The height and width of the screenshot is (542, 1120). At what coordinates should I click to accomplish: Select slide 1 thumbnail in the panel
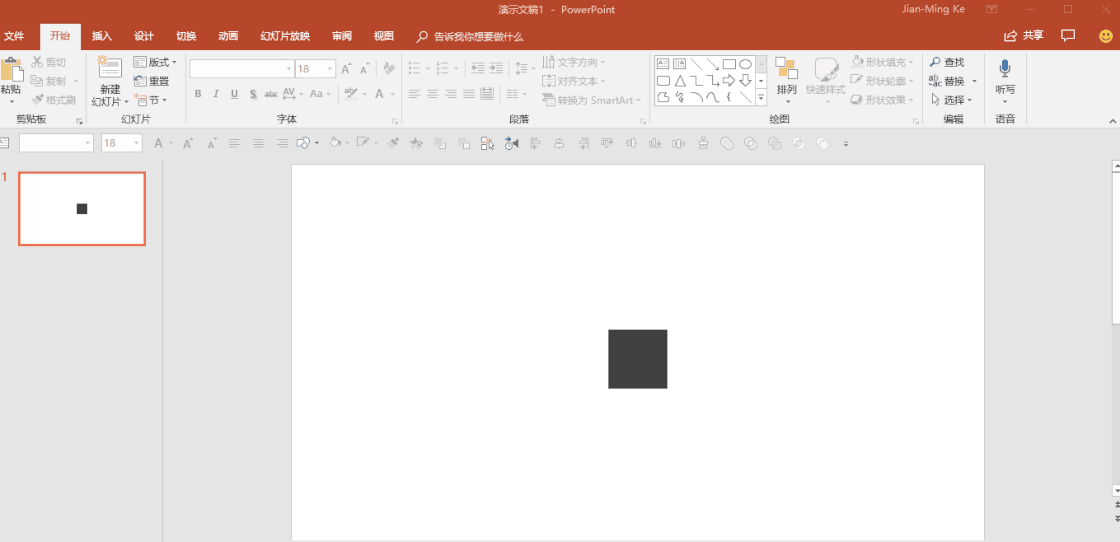click(82, 208)
